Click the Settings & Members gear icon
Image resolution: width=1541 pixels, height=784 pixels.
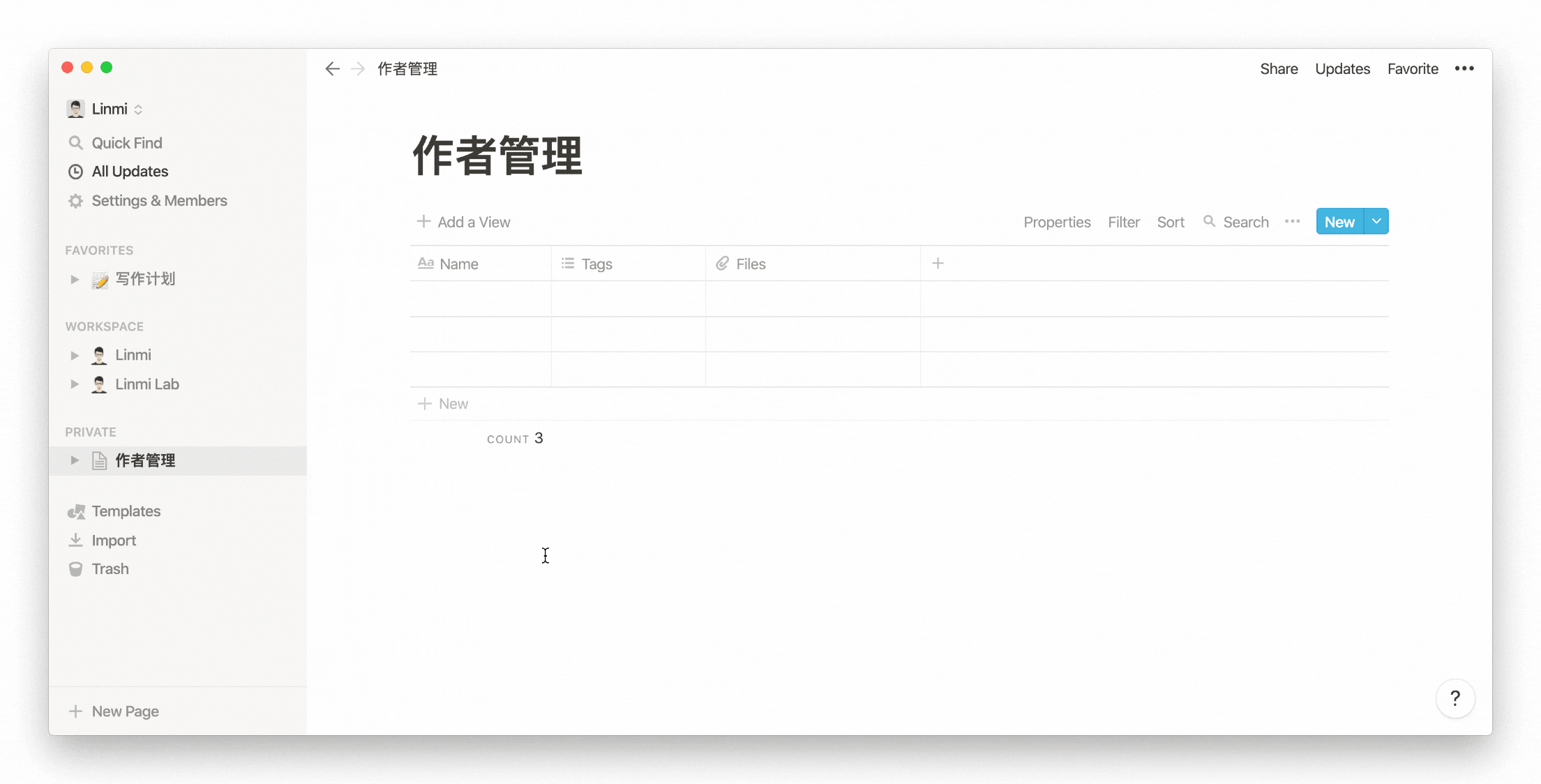pyautogui.click(x=75, y=201)
